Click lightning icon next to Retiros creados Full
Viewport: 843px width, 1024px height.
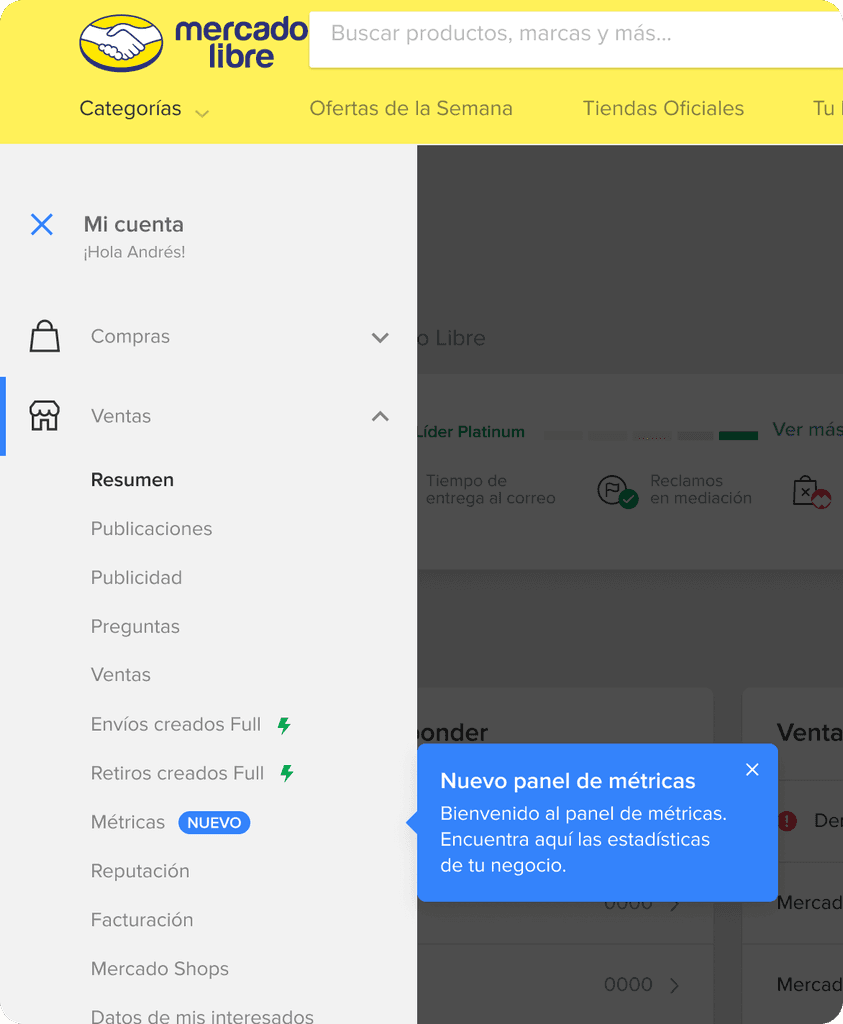click(x=287, y=773)
